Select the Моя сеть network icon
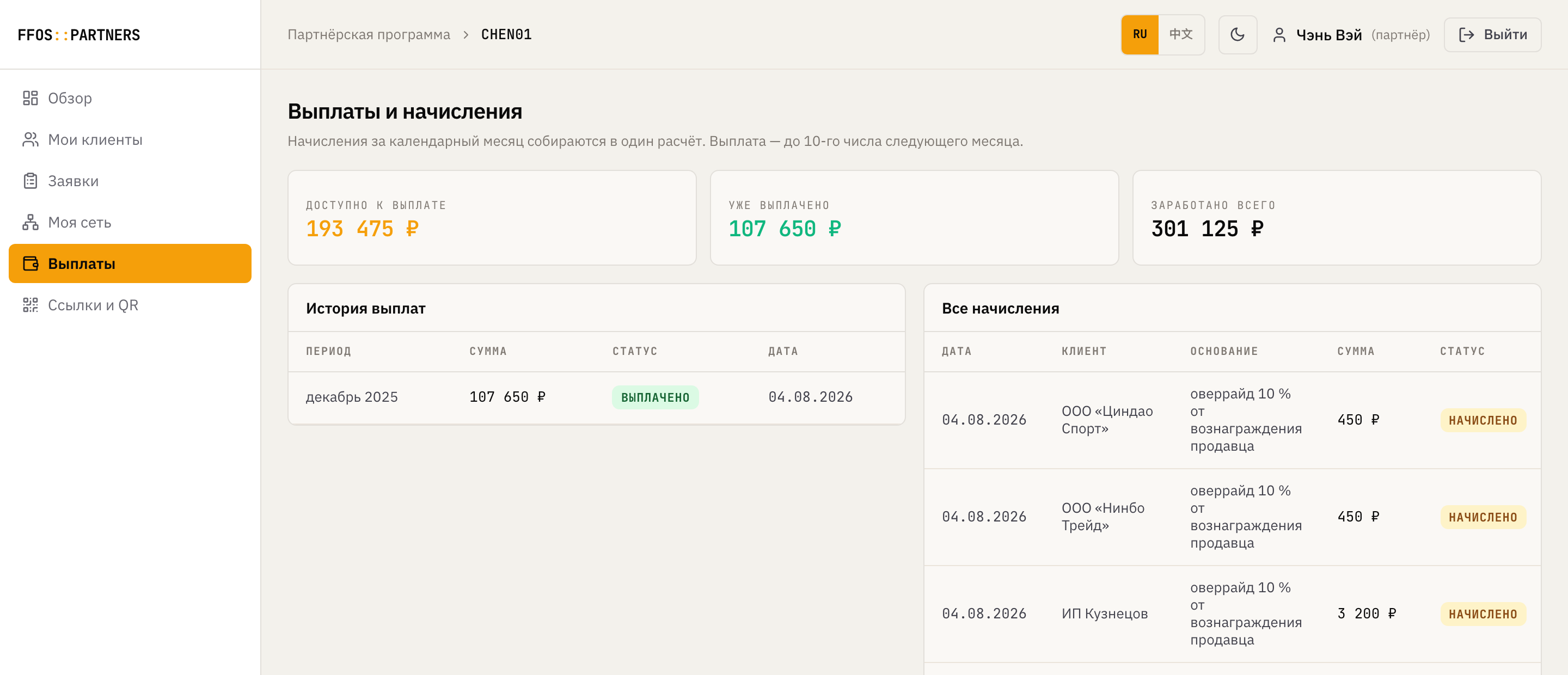 click(30, 222)
